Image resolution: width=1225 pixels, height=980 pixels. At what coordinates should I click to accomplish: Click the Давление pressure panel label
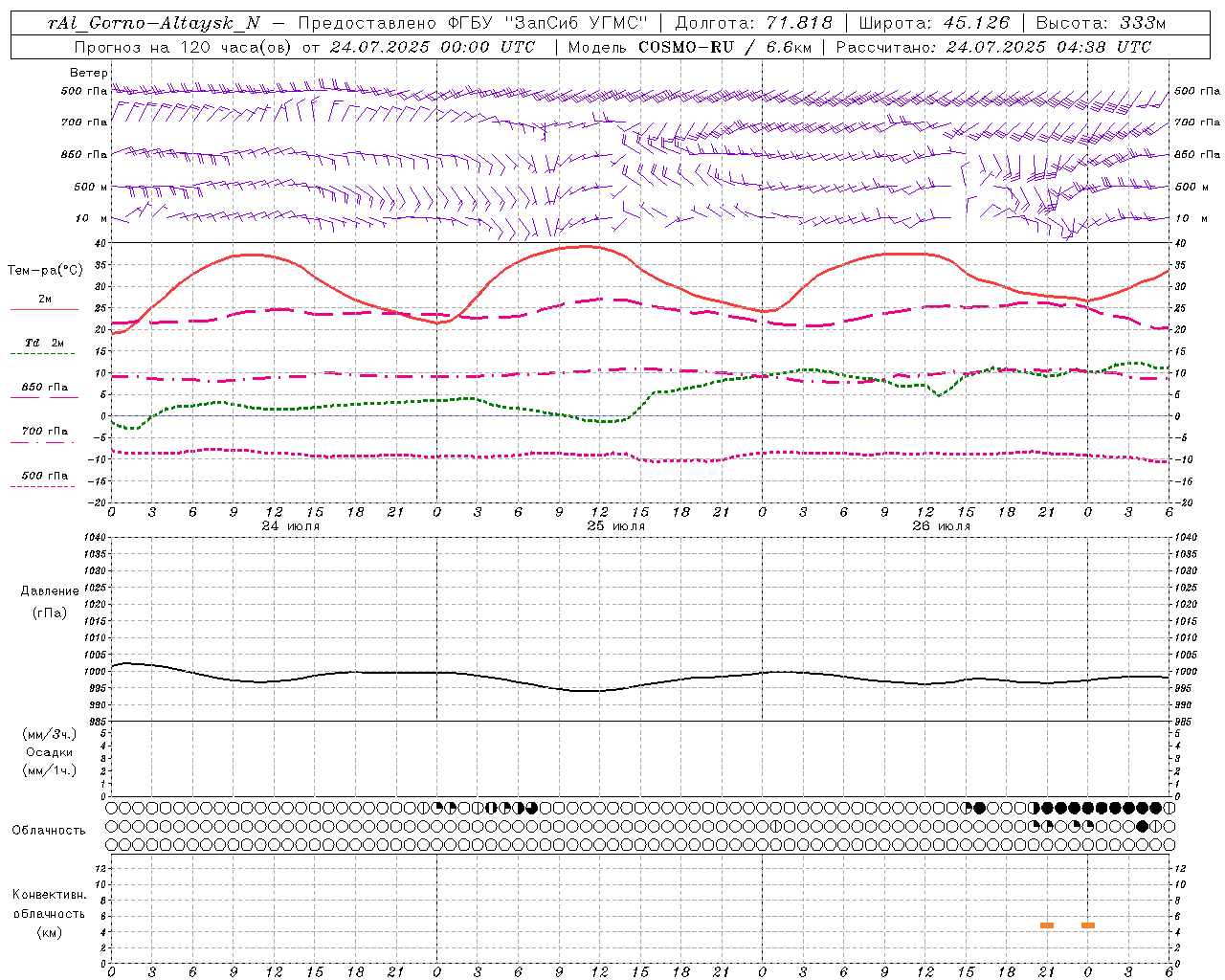pyautogui.click(x=50, y=591)
